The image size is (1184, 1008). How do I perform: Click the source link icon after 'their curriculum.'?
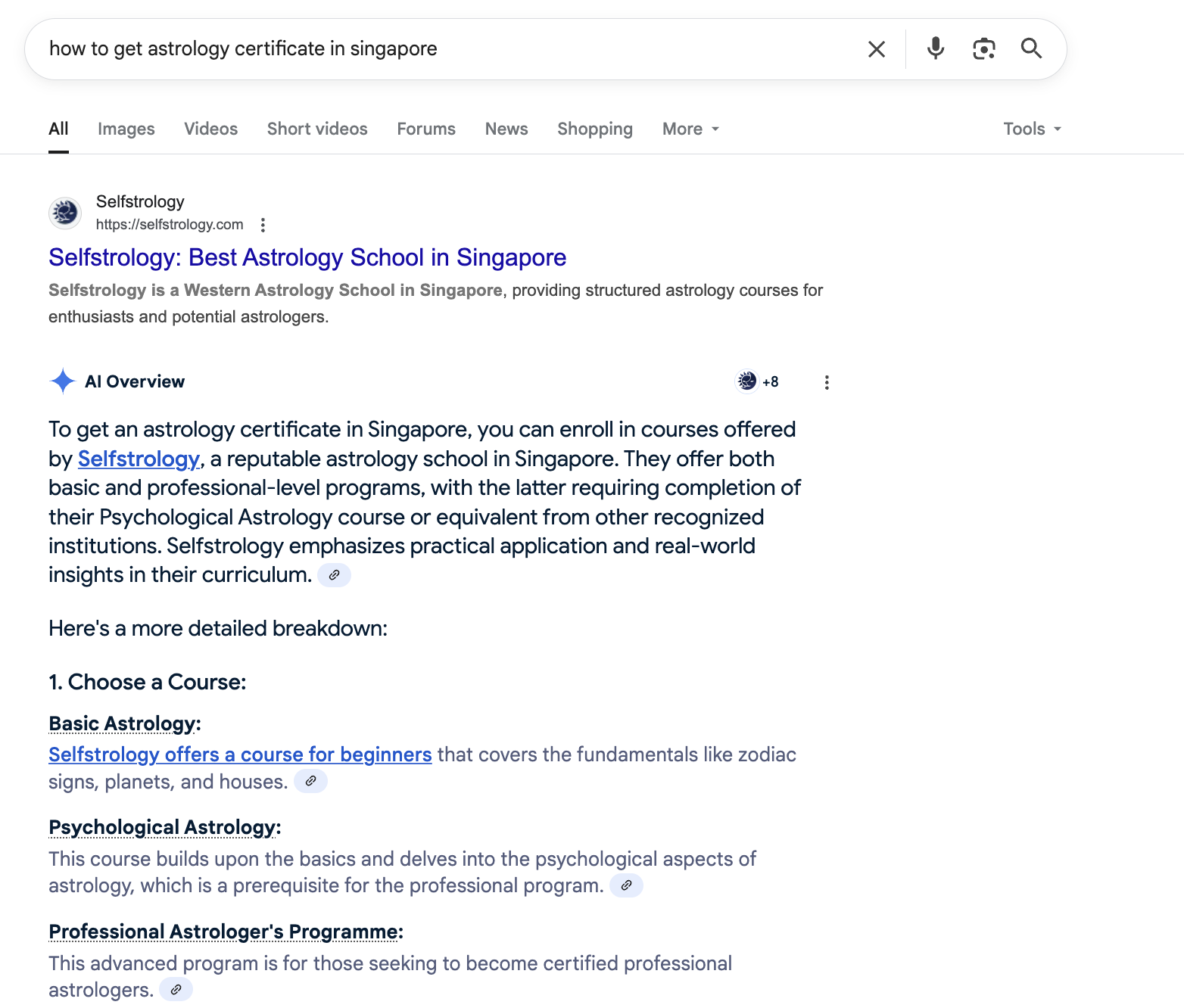334,575
